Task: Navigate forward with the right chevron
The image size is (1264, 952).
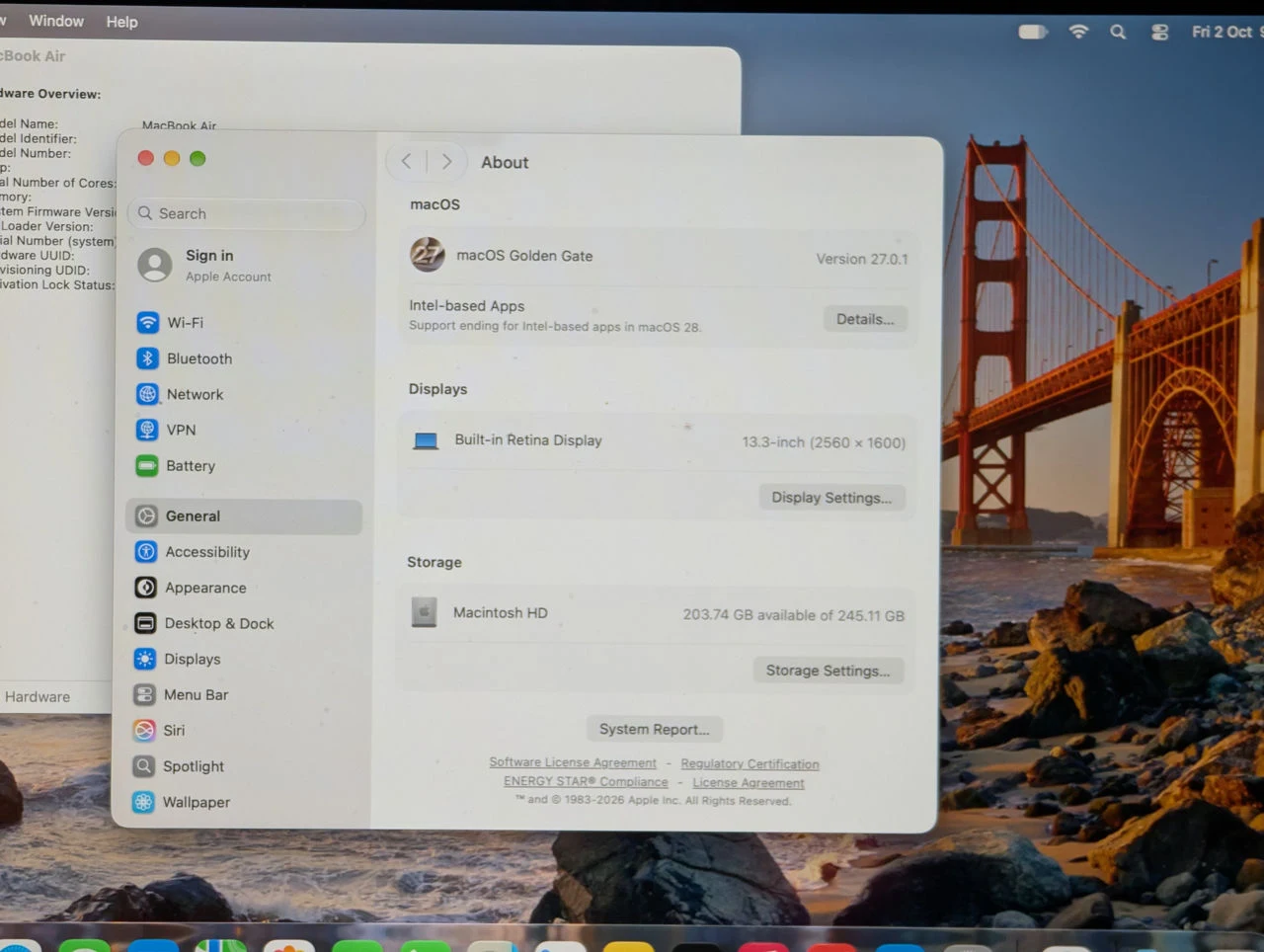Action: point(446,161)
